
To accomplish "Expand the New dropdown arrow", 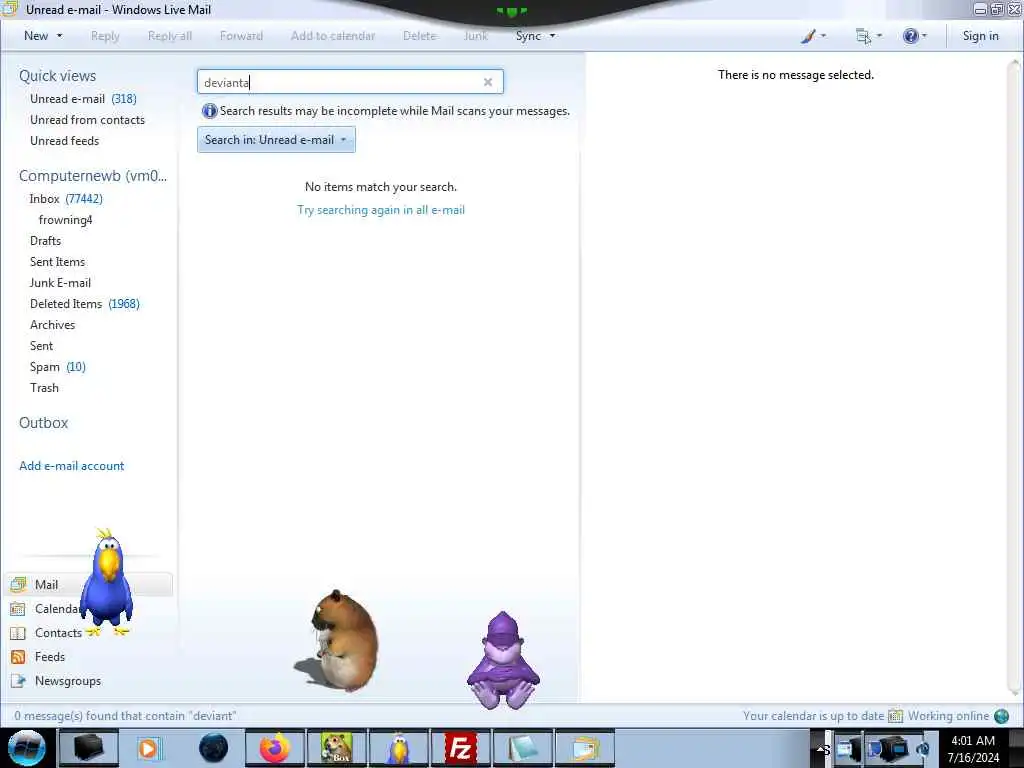I will [59, 36].
